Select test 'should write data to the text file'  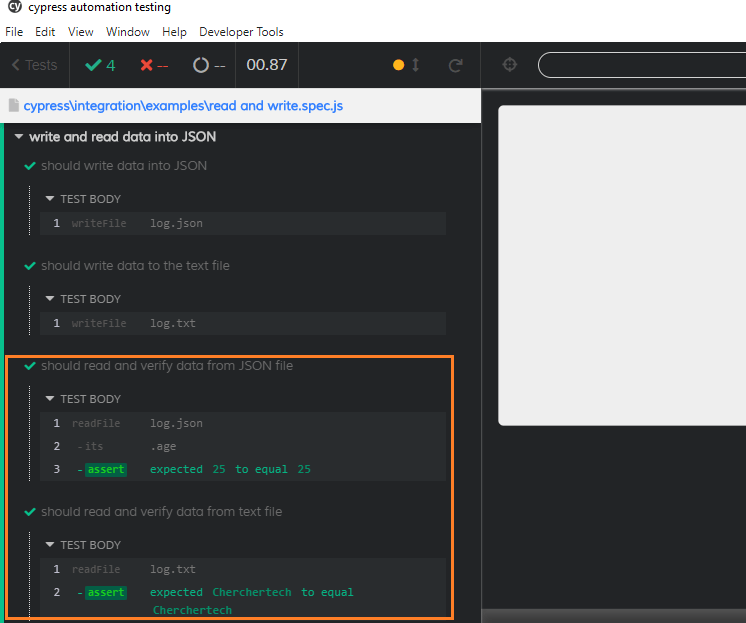pos(135,266)
